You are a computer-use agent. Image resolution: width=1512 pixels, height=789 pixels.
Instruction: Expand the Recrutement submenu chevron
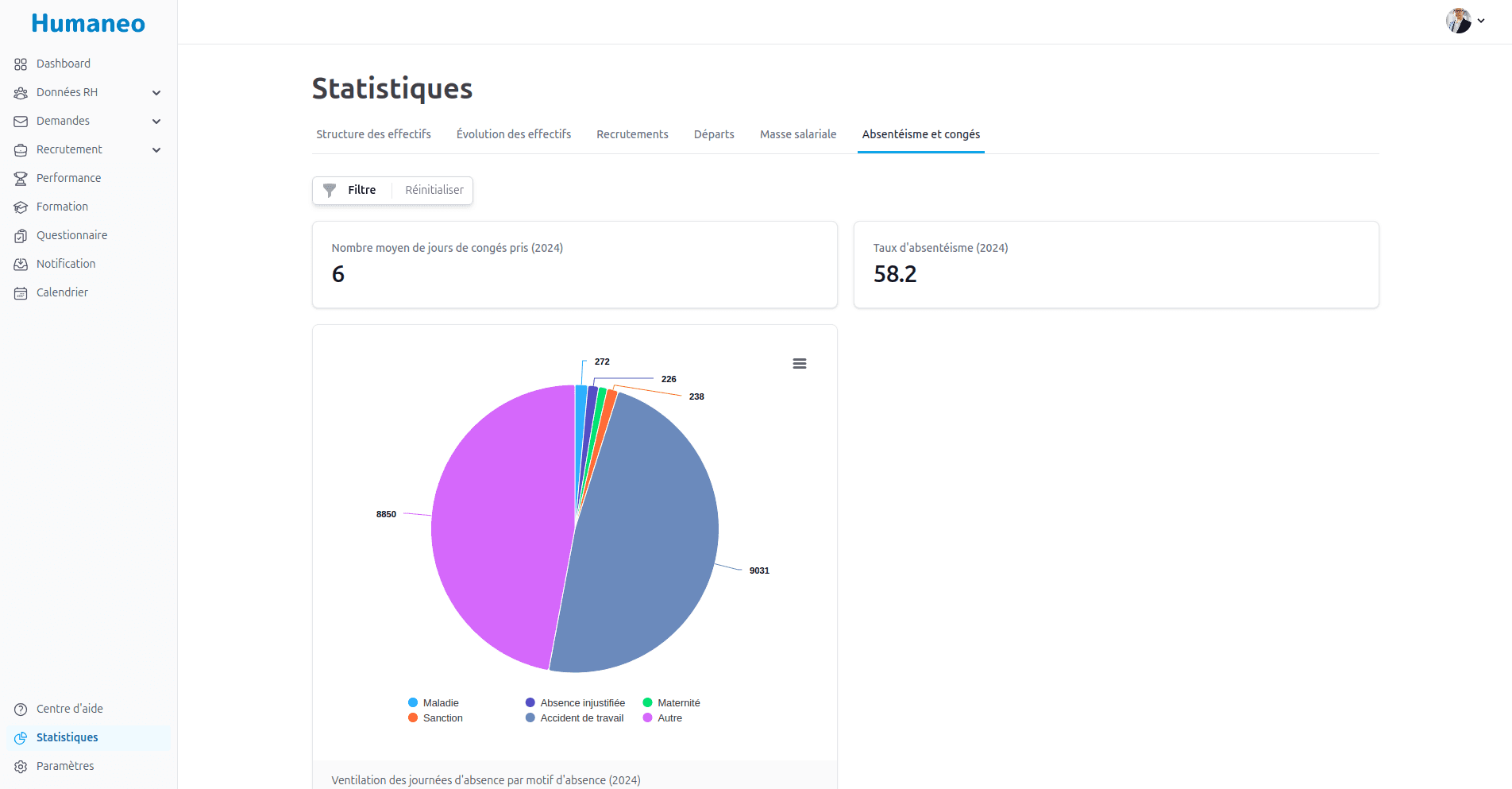(x=156, y=150)
